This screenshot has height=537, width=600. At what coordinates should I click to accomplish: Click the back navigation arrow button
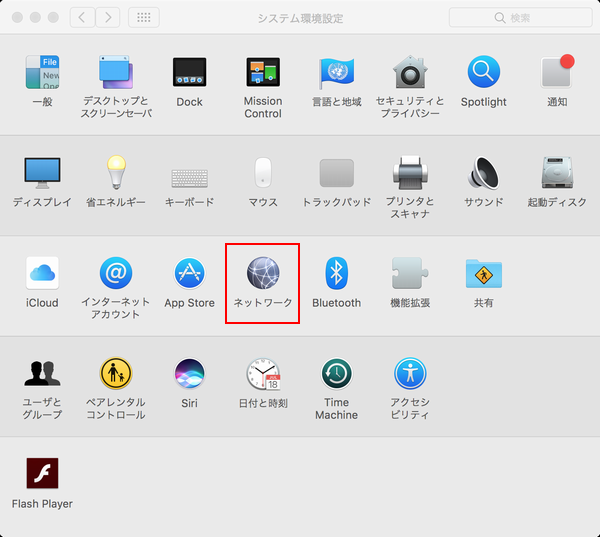point(82,18)
